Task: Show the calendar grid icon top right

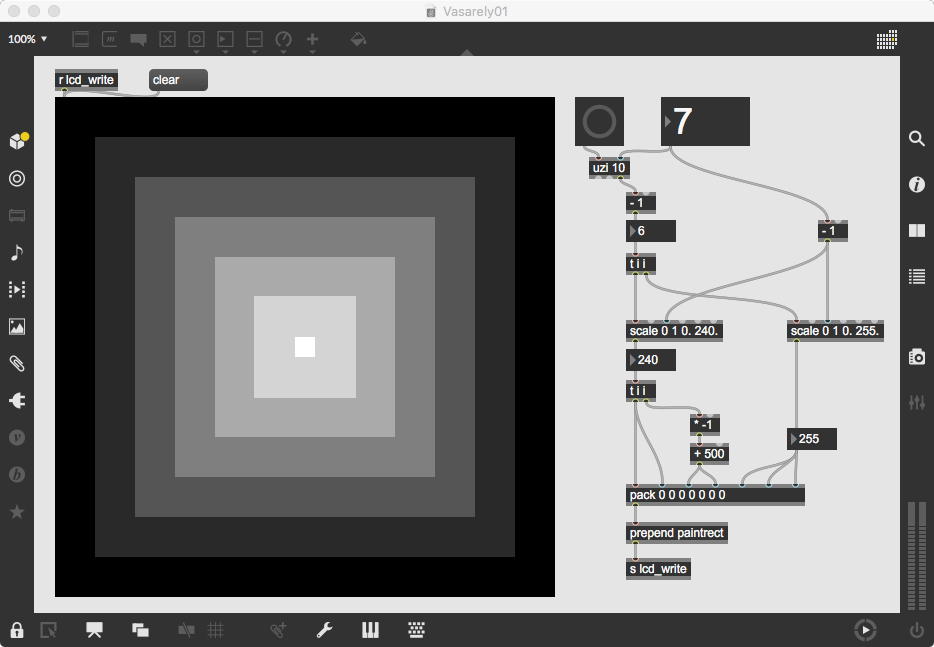Action: pos(887,40)
